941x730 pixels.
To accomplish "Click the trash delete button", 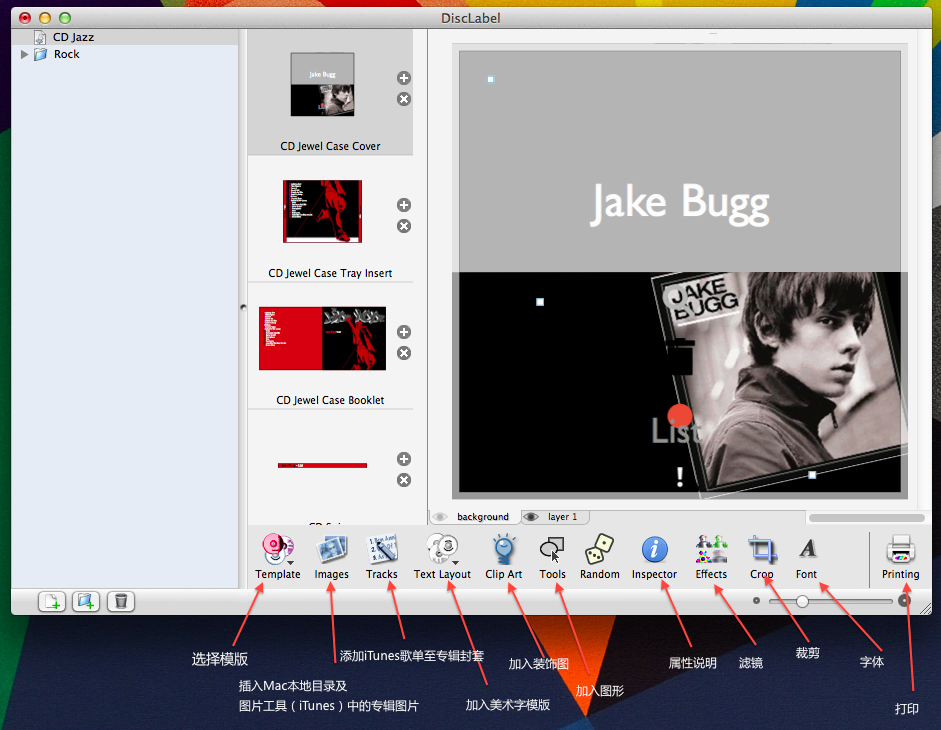I will (x=121, y=601).
